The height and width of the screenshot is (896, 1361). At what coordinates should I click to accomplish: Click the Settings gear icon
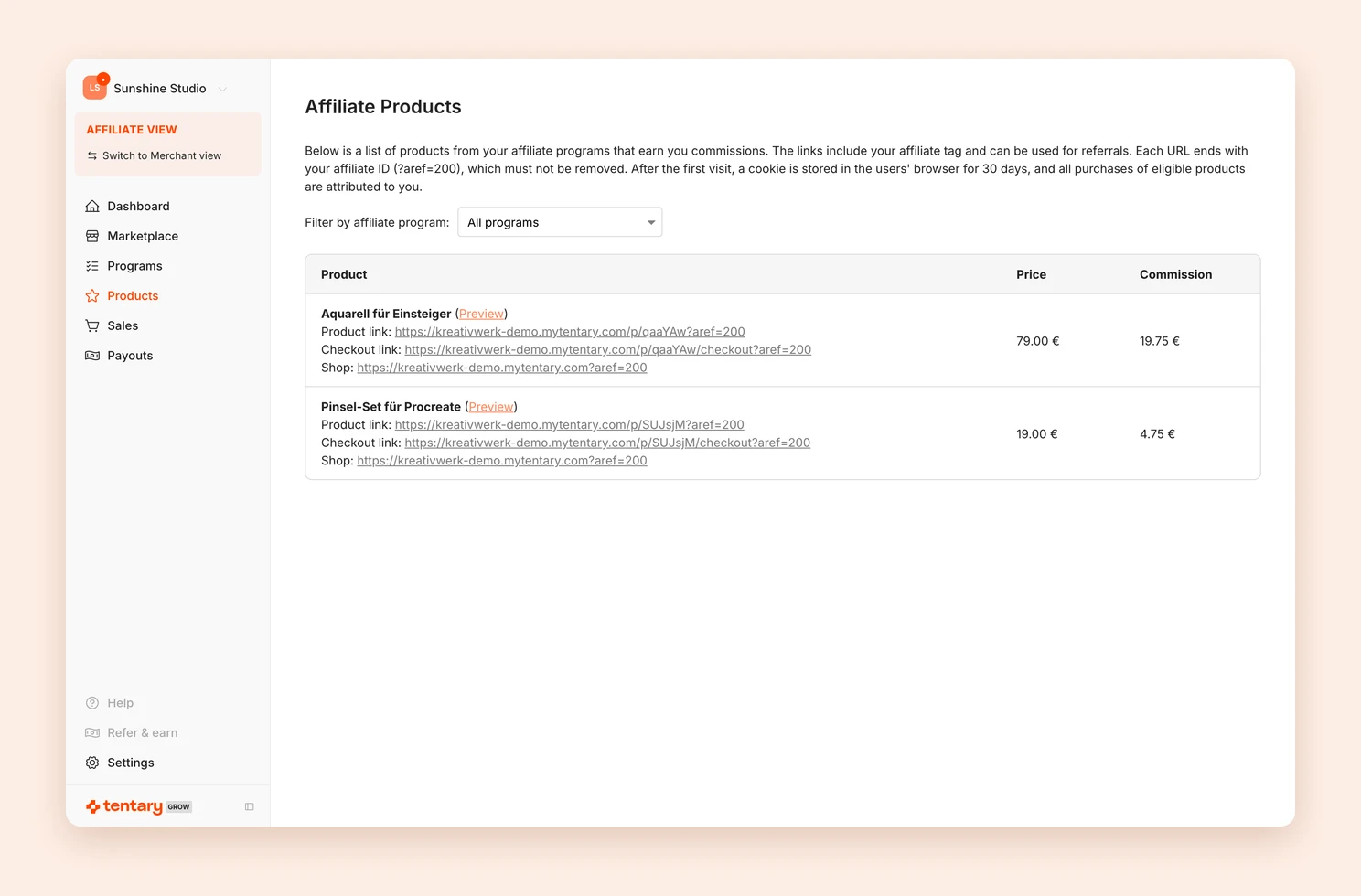(92, 763)
